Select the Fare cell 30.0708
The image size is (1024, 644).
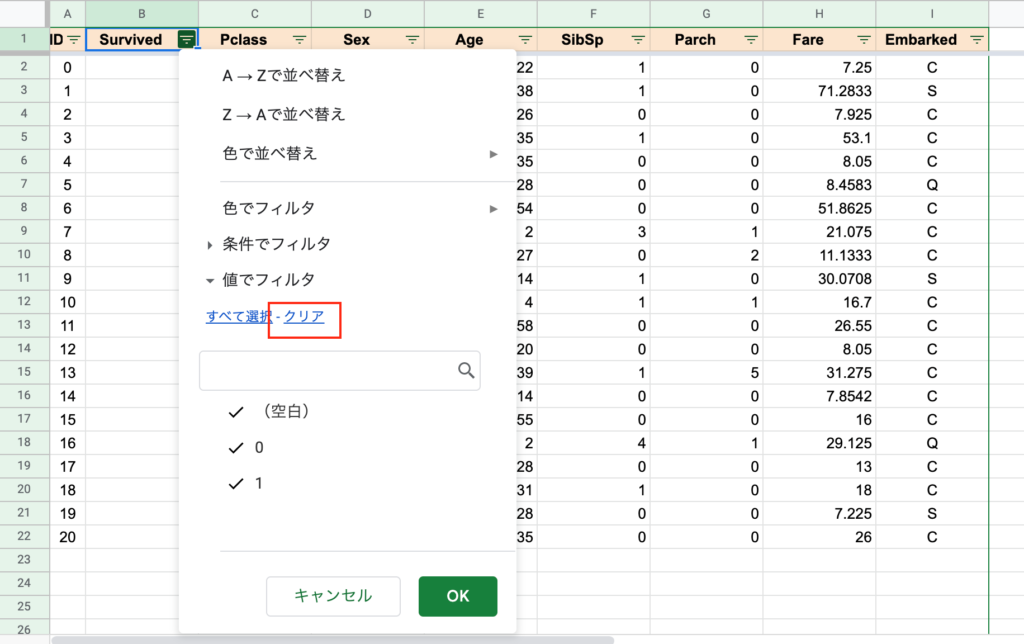point(819,279)
